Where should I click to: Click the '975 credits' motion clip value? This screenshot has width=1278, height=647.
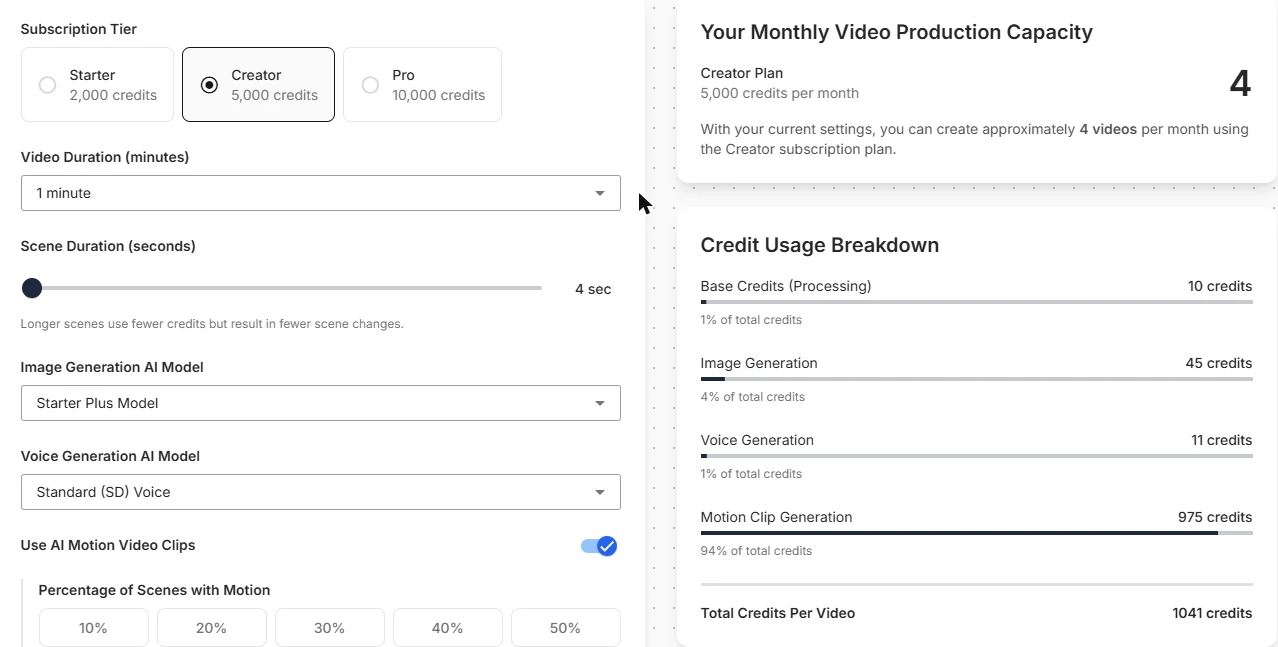pos(1215,517)
